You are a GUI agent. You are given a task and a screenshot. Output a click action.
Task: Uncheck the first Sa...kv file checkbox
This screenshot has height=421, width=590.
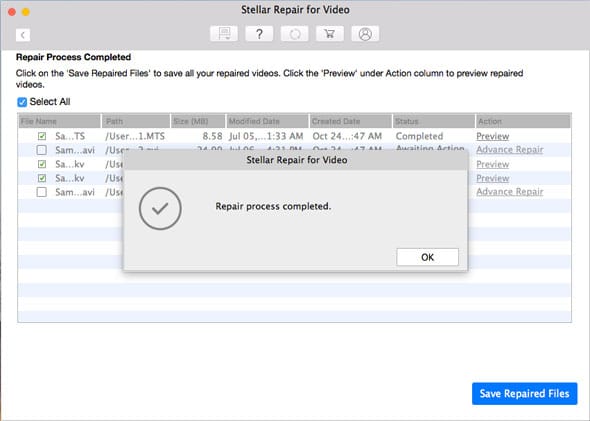point(42,164)
